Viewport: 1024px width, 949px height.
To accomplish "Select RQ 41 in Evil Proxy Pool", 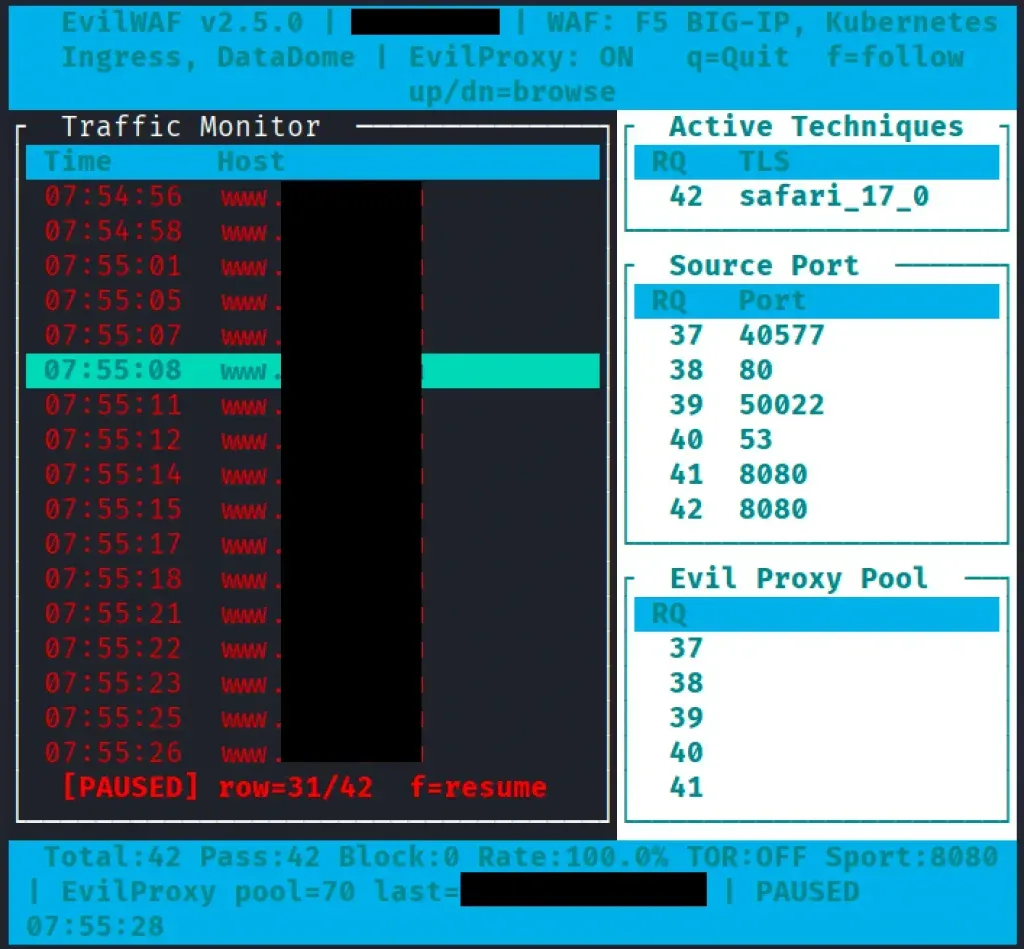I will pyautogui.click(x=816, y=787).
